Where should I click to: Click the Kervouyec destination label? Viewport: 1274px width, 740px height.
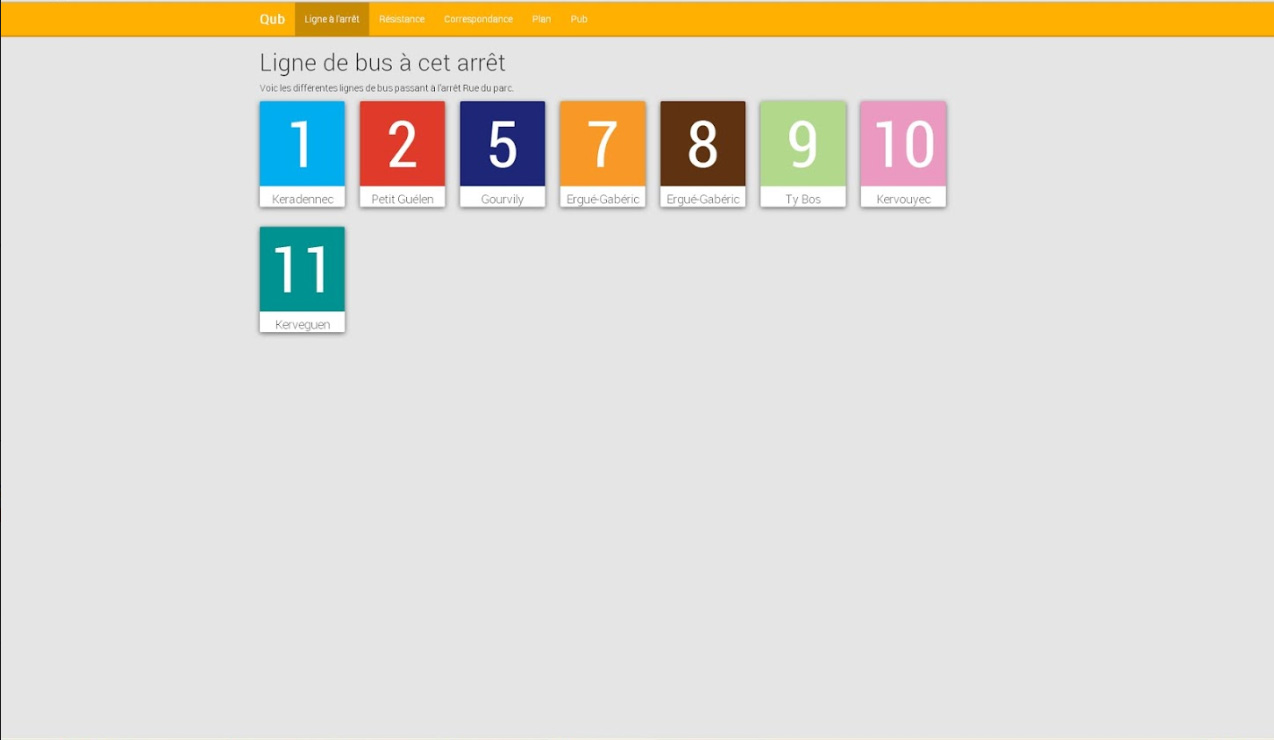[903, 199]
